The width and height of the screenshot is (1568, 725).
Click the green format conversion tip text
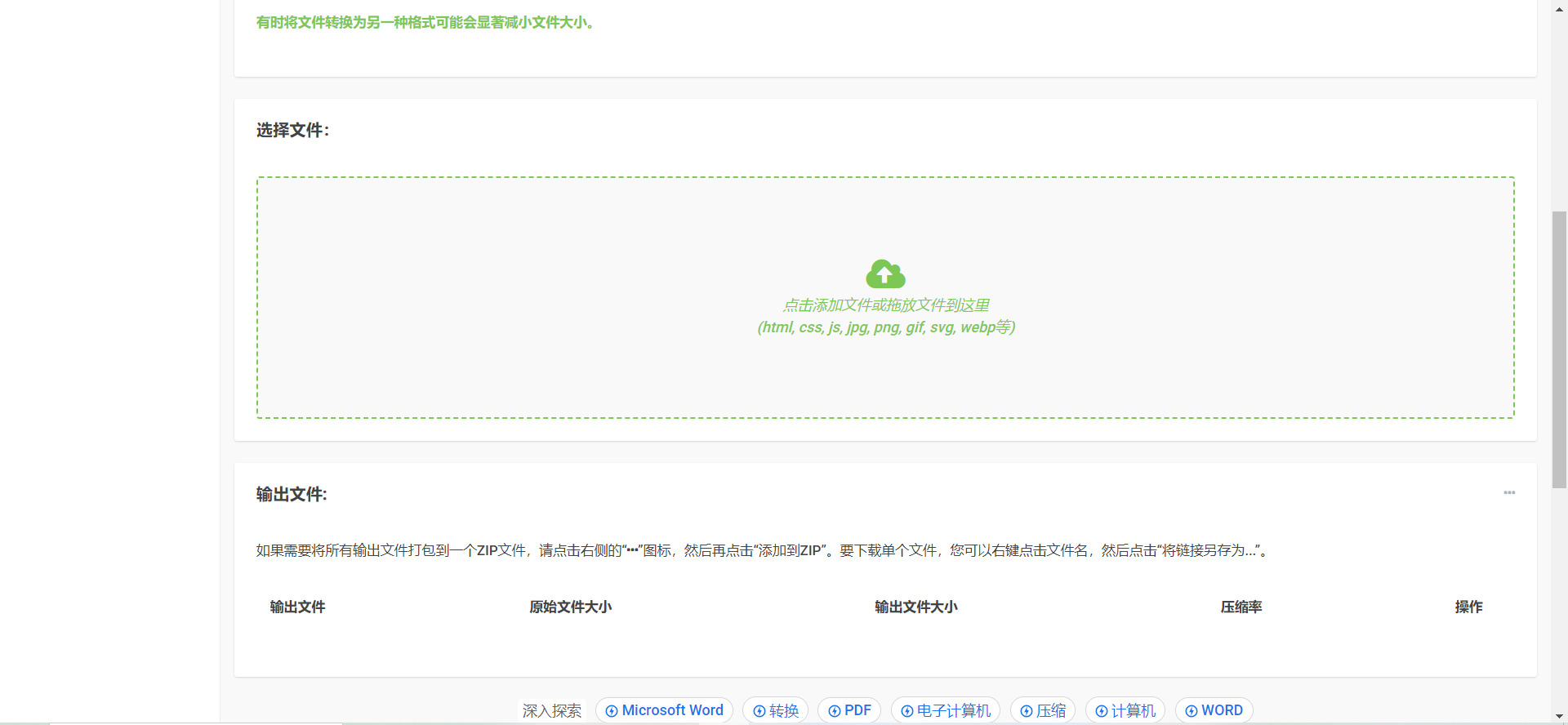pyautogui.click(x=425, y=23)
